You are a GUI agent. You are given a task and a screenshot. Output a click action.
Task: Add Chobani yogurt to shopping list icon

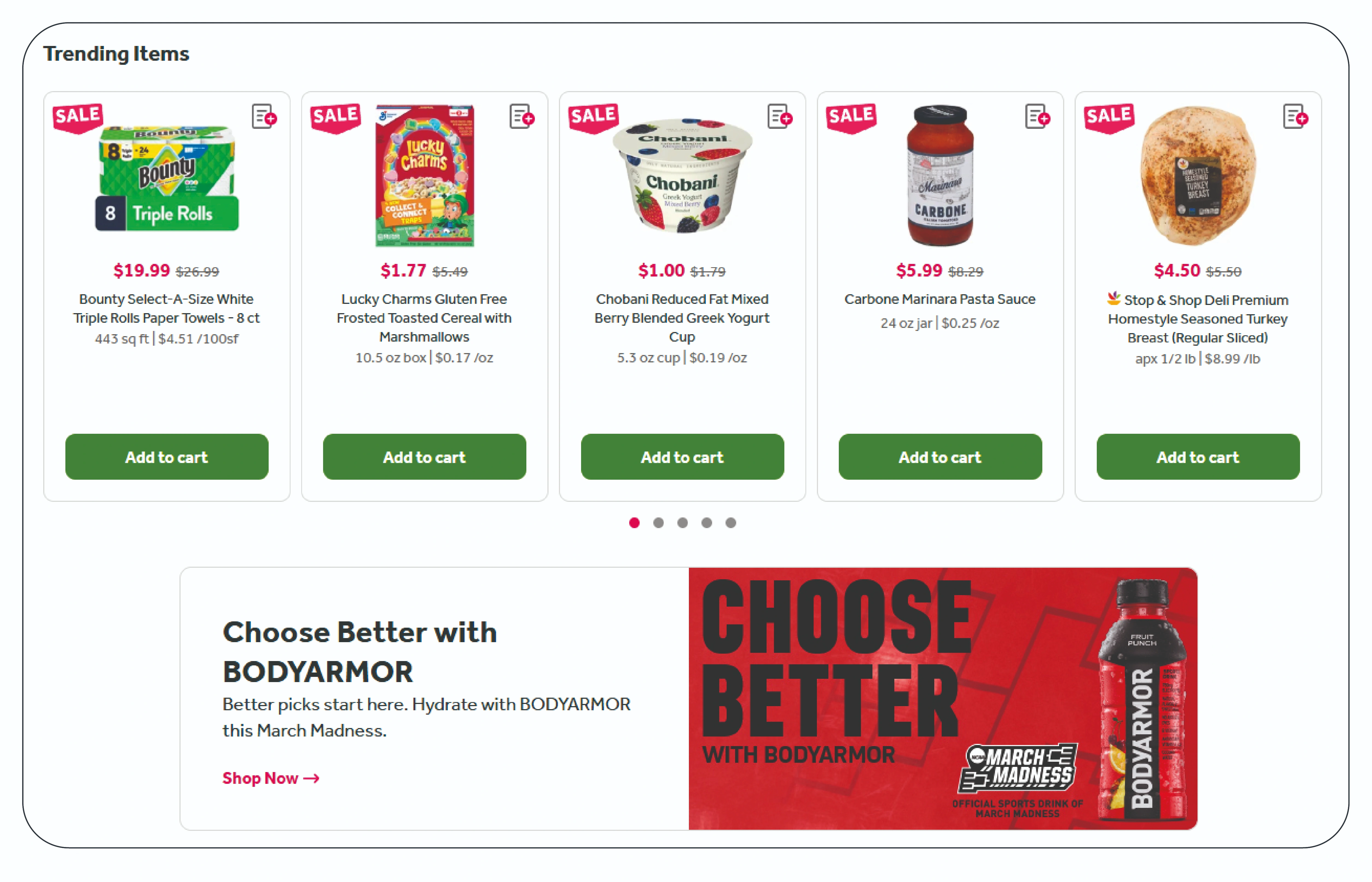780,117
